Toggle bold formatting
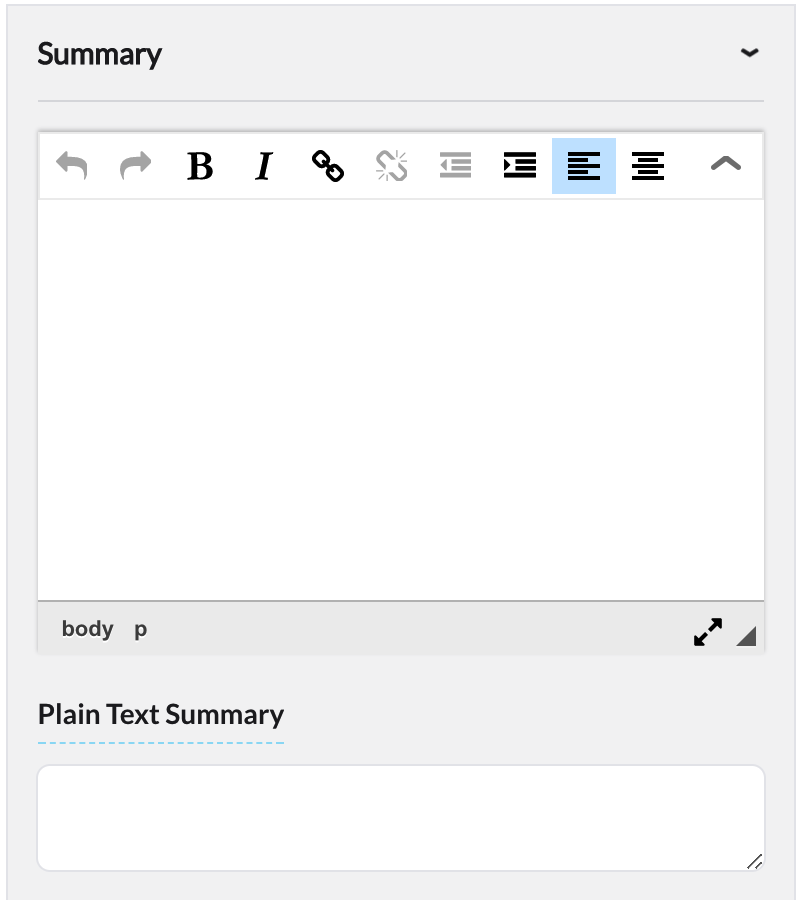810x900 pixels. click(x=199, y=166)
